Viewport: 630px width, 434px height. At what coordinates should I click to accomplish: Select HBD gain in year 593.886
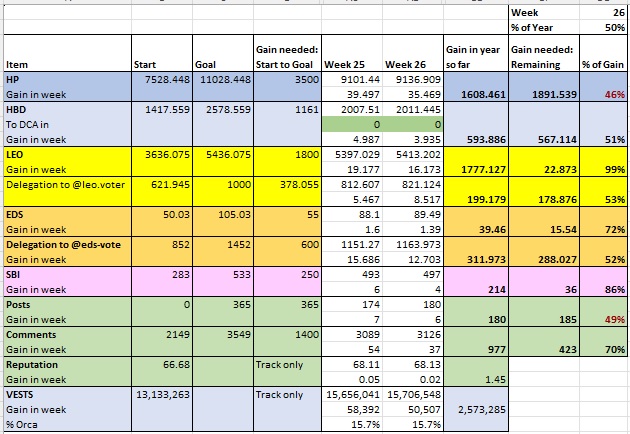(x=476, y=139)
